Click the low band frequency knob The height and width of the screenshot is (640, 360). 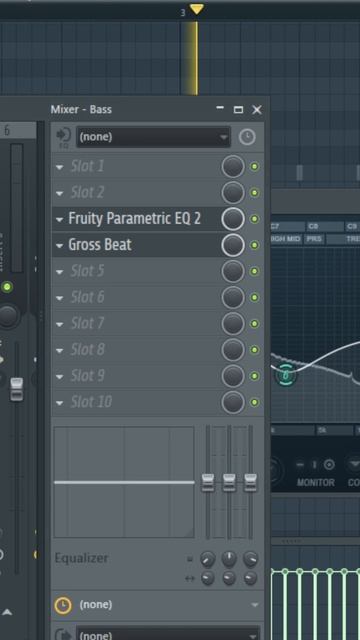[x=208, y=559]
